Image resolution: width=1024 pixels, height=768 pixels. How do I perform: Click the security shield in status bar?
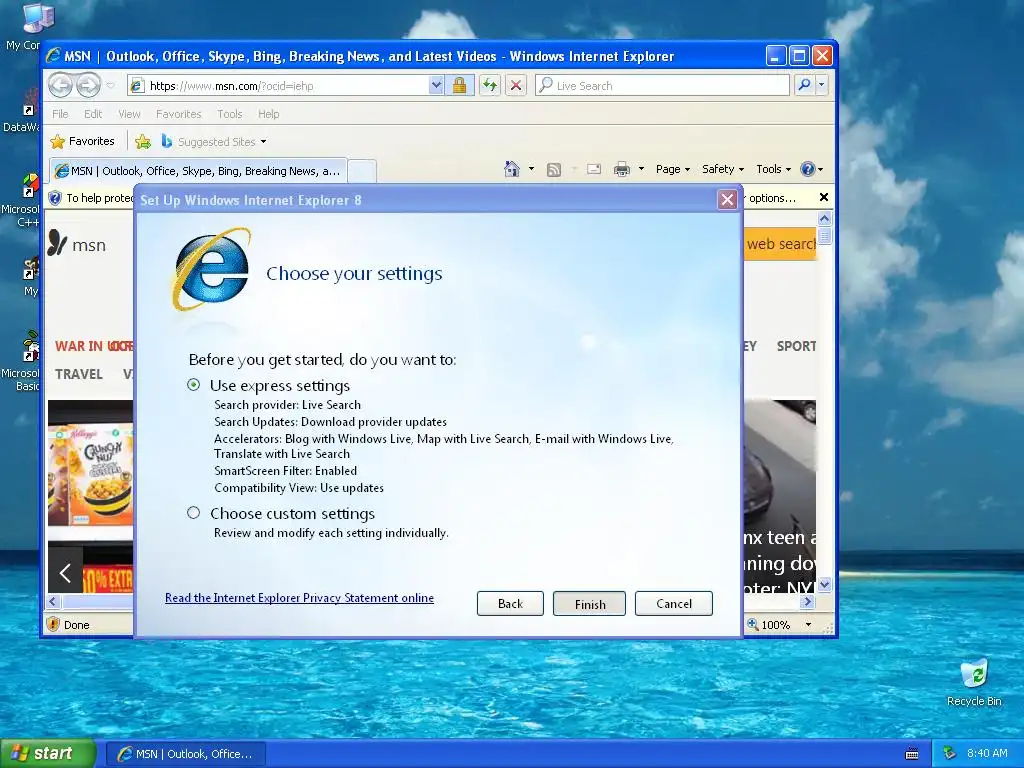coord(54,624)
